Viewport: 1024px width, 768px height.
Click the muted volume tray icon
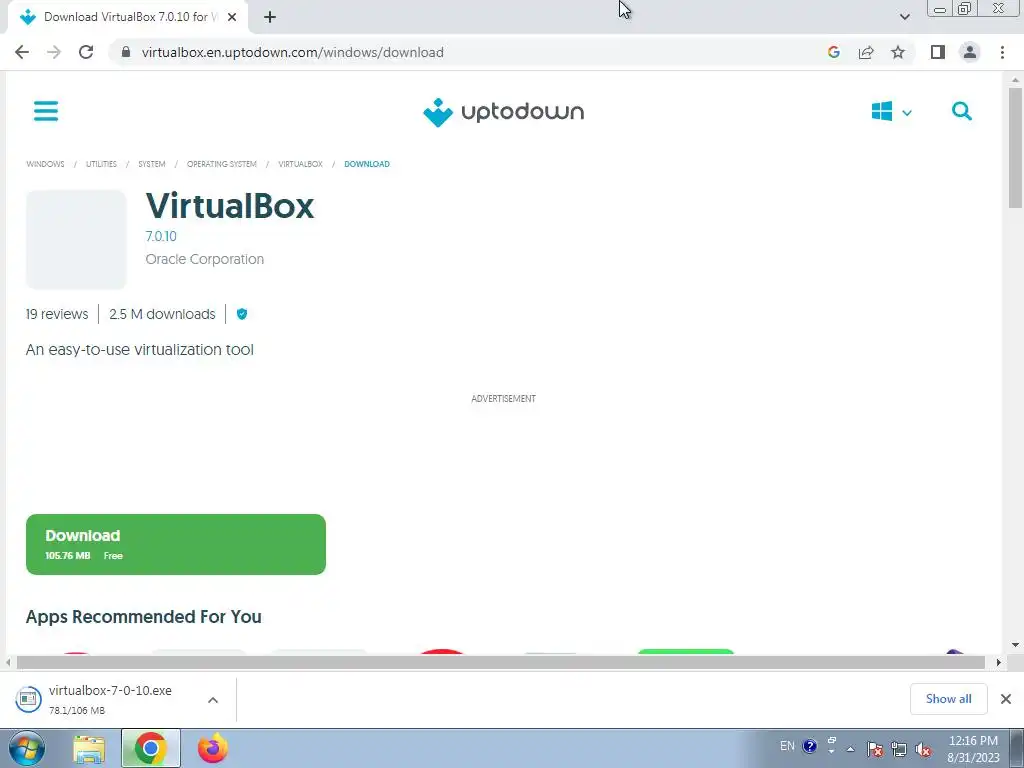pyautogui.click(x=923, y=749)
